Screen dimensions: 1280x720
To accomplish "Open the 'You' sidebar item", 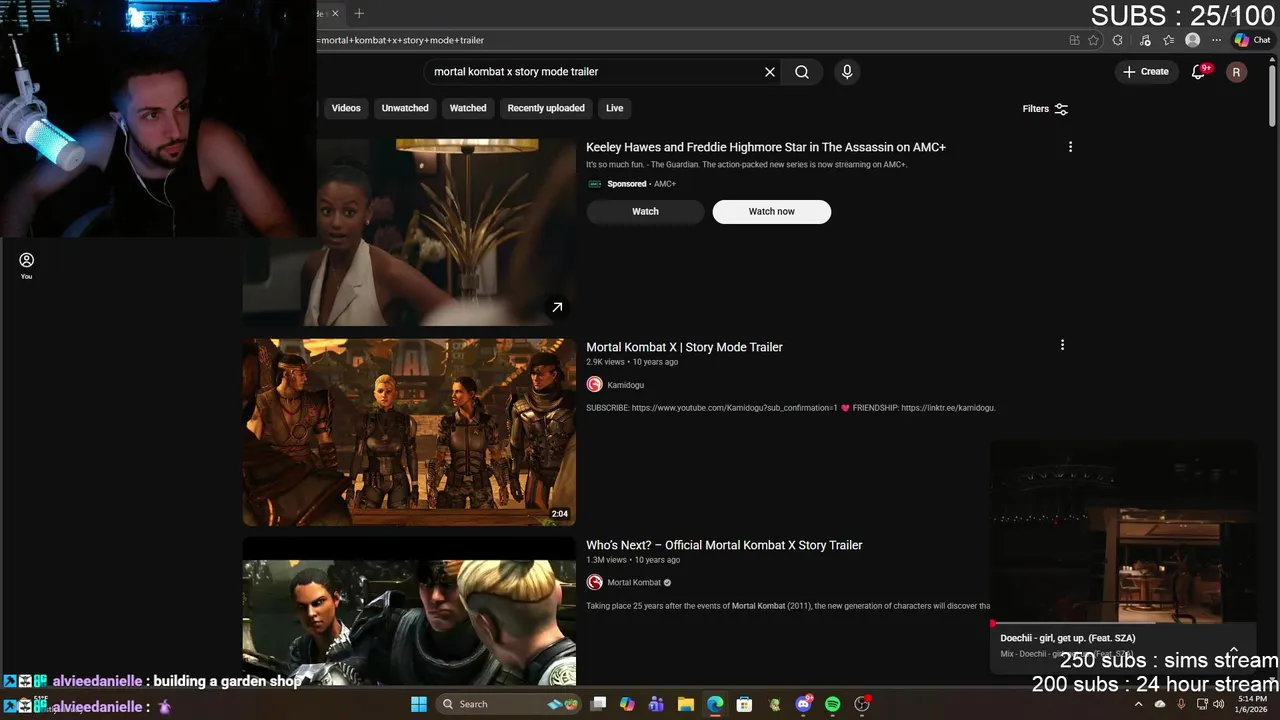I will pyautogui.click(x=26, y=265).
